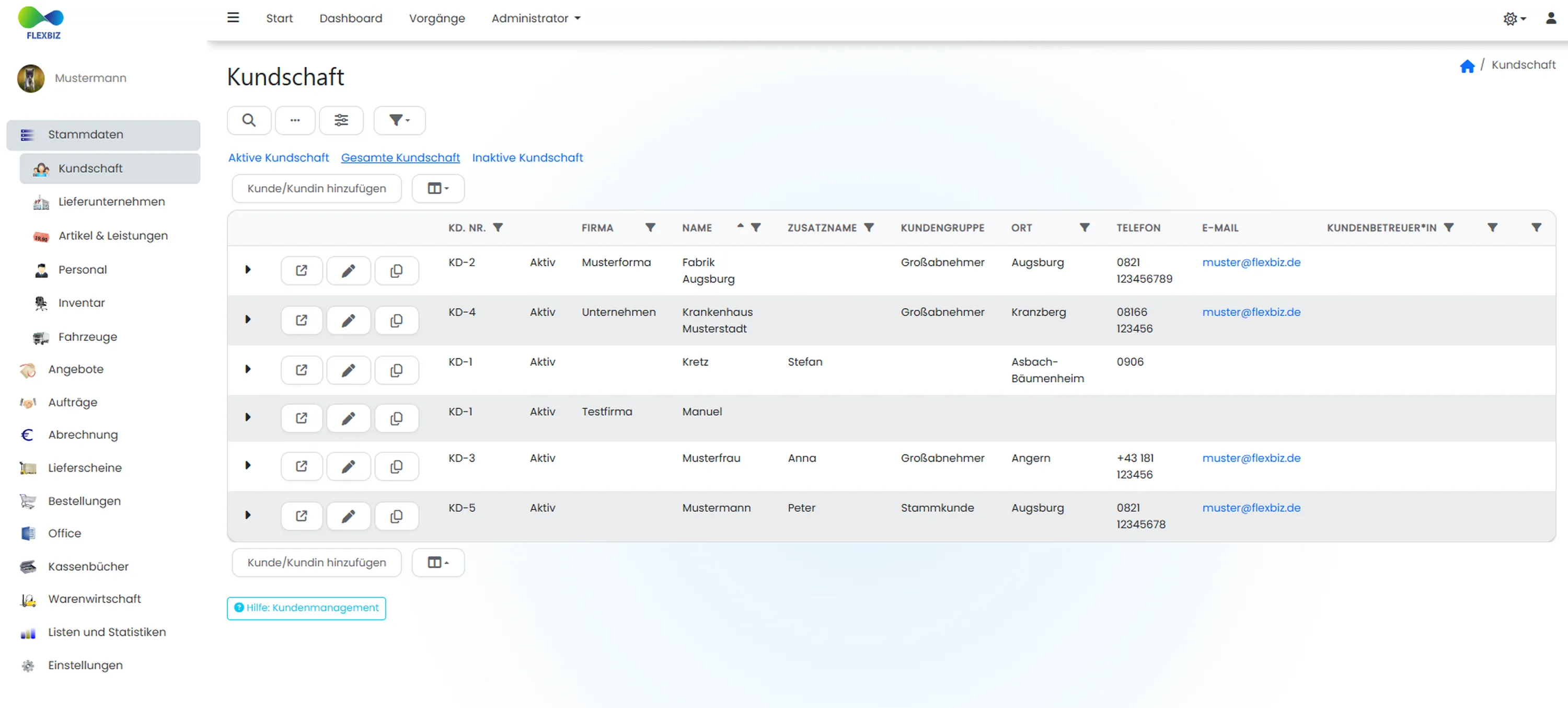
Task: Click muster@flexbiz.de email in KD-3 row
Action: (x=1251, y=458)
